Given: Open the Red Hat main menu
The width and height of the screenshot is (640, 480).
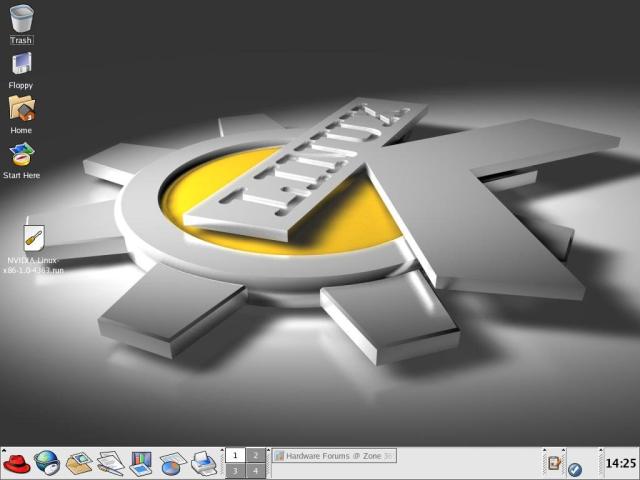Looking at the screenshot, I should (x=16, y=463).
